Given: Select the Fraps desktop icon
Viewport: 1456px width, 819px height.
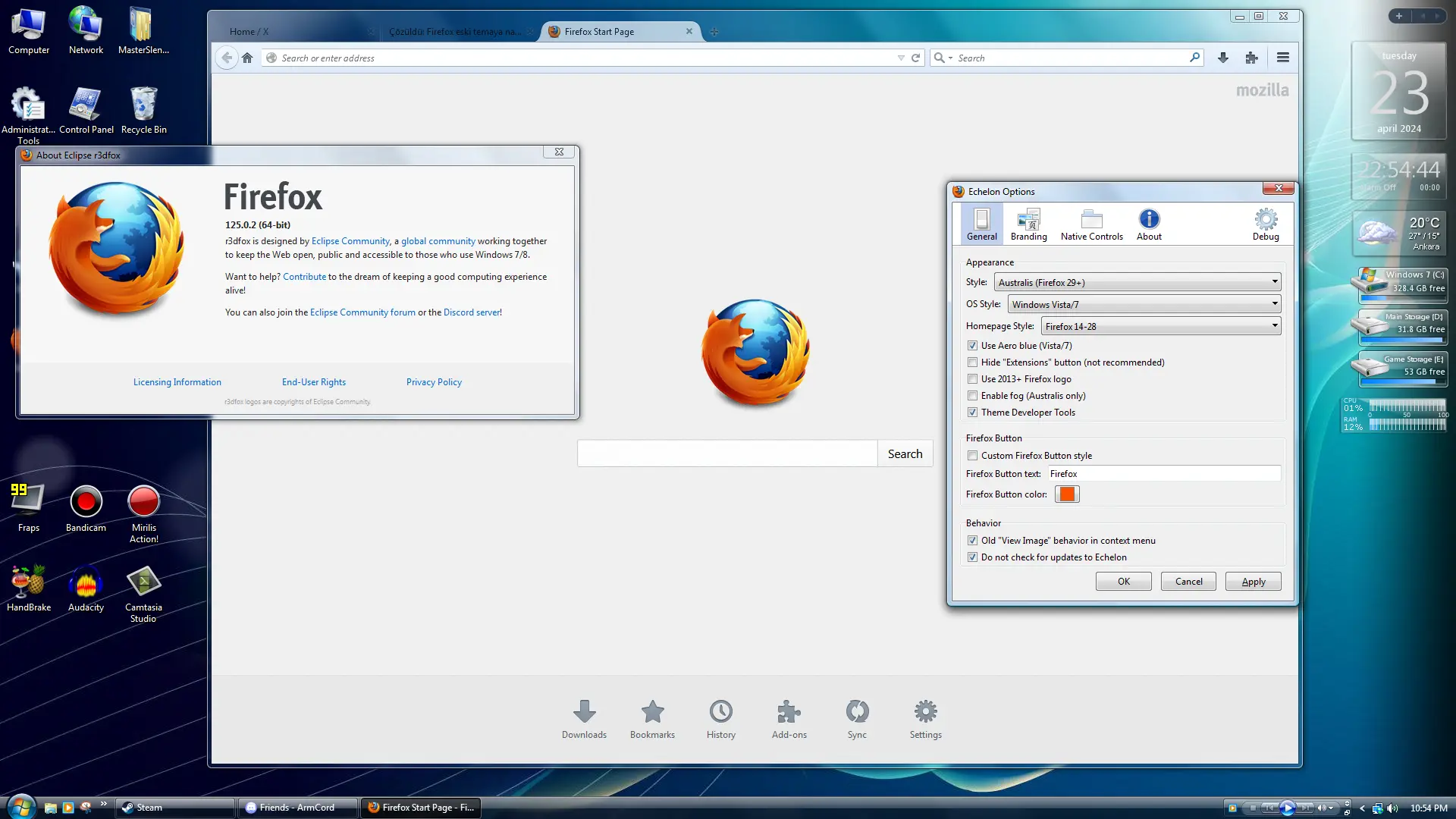Looking at the screenshot, I should (x=29, y=508).
